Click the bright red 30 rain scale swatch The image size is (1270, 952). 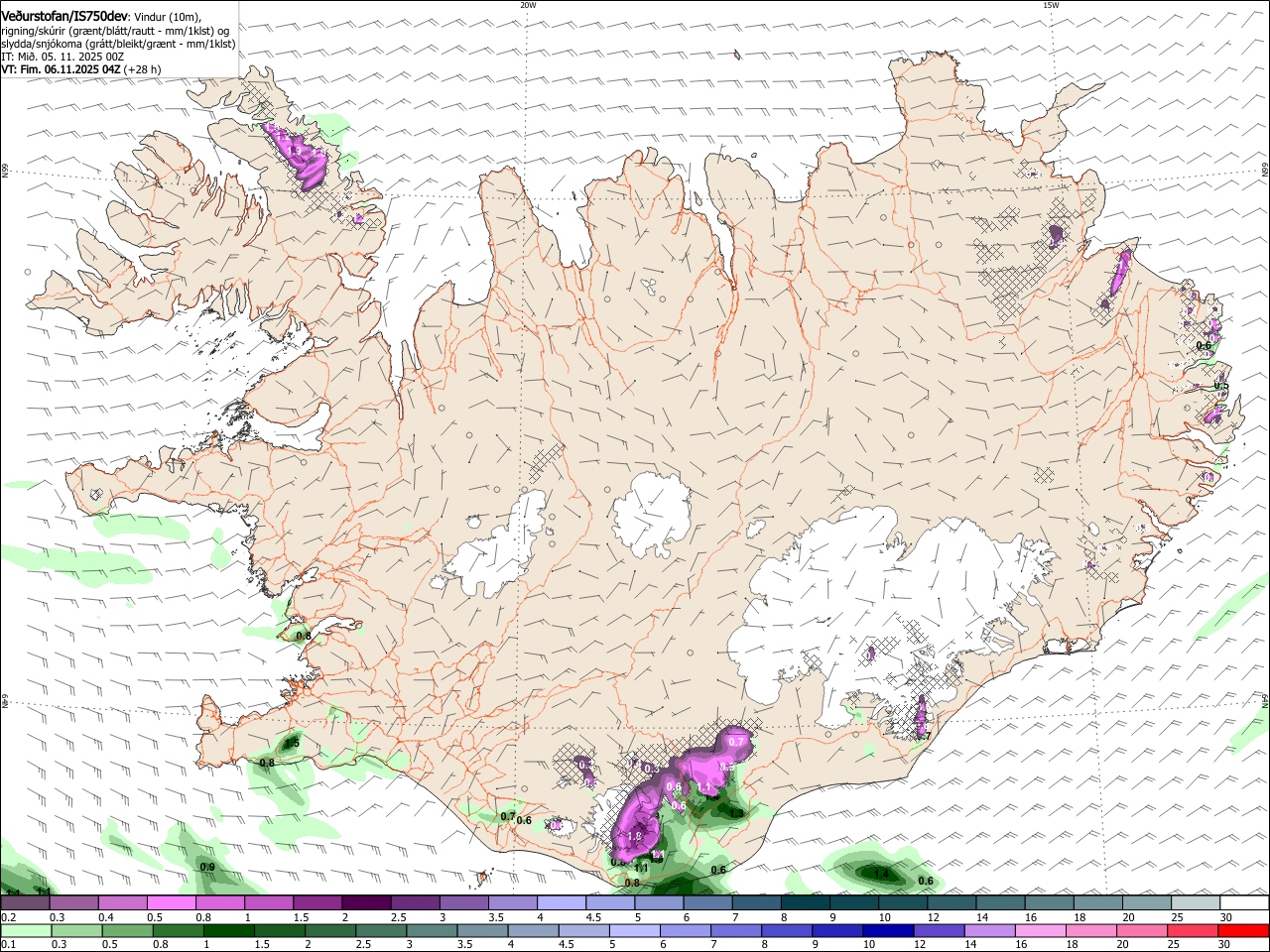pyautogui.click(x=1242, y=931)
